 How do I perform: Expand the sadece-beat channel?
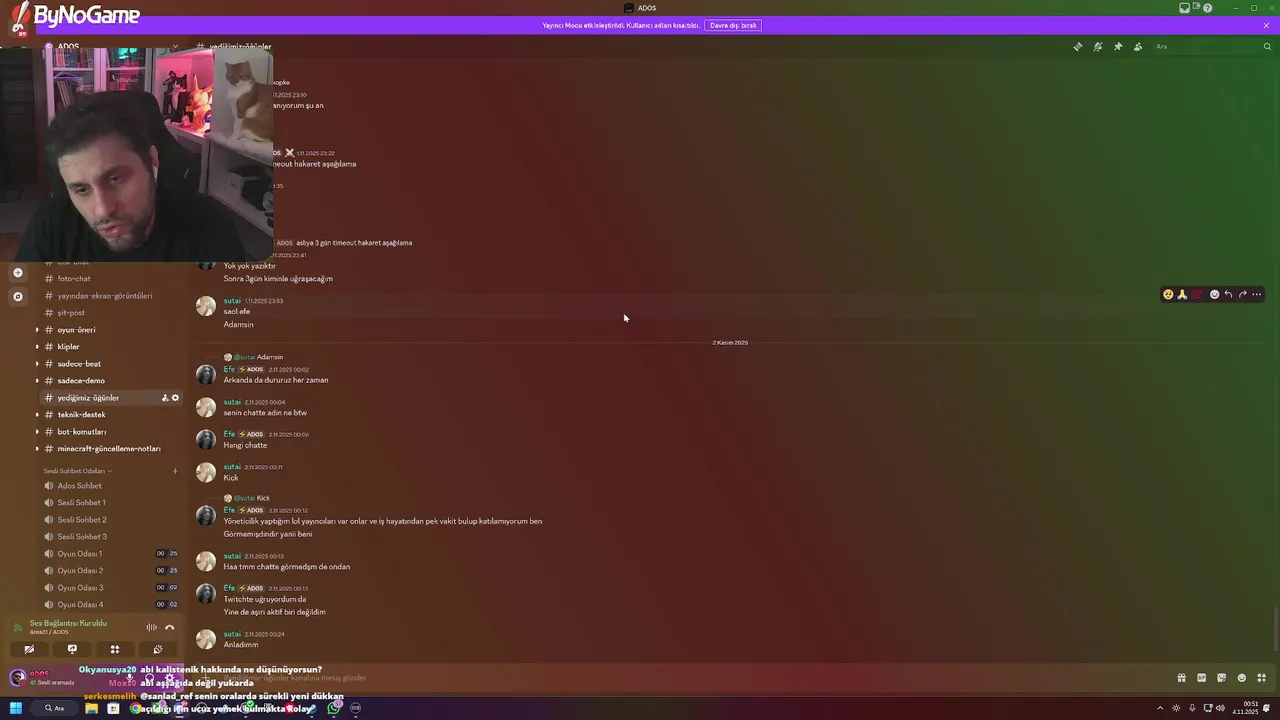(37, 364)
